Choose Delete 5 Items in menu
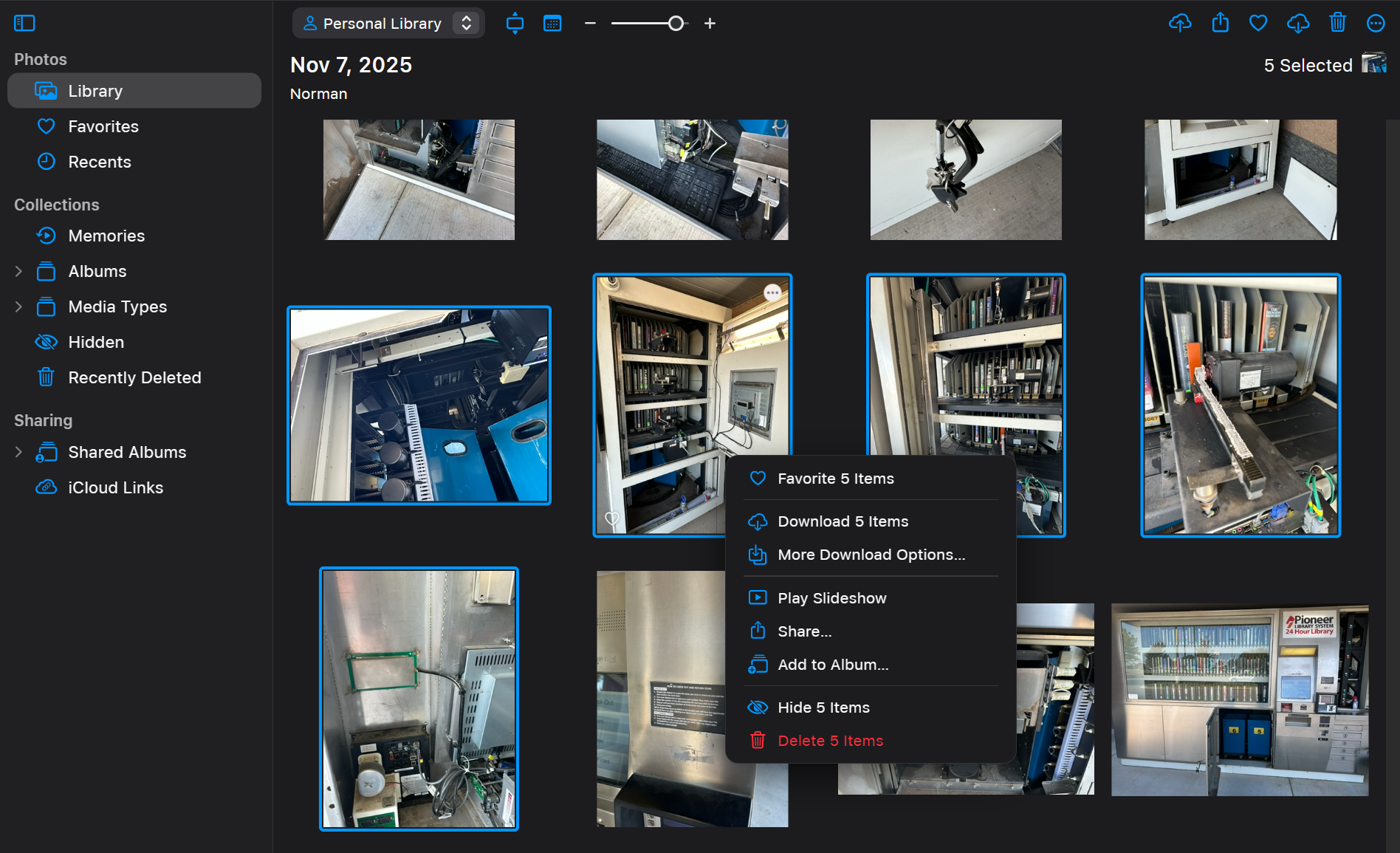Image resolution: width=1400 pixels, height=853 pixels. click(x=830, y=741)
